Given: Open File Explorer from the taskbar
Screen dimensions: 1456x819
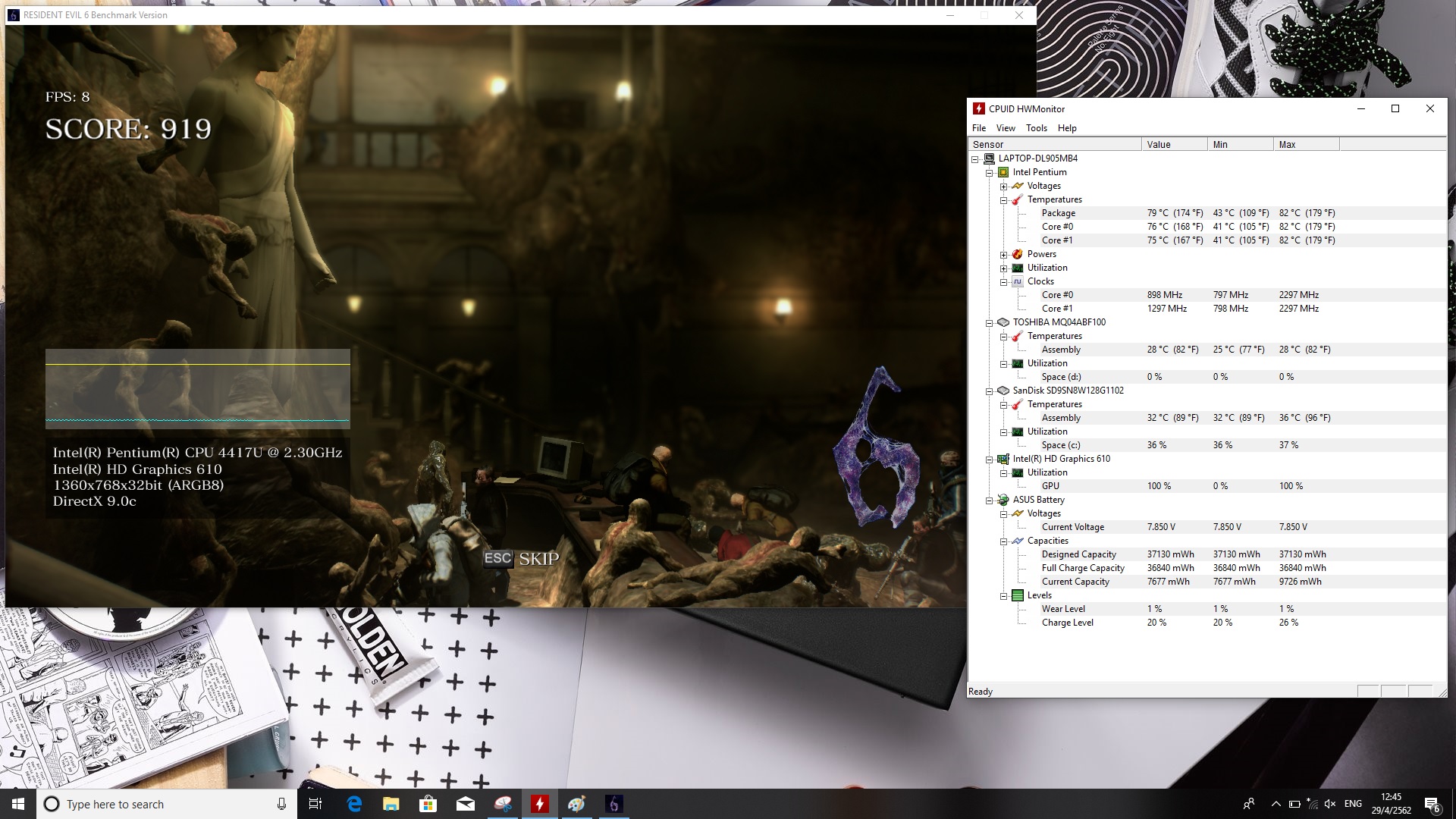Looking at the screenshot, I should click(x=391, y=804).
